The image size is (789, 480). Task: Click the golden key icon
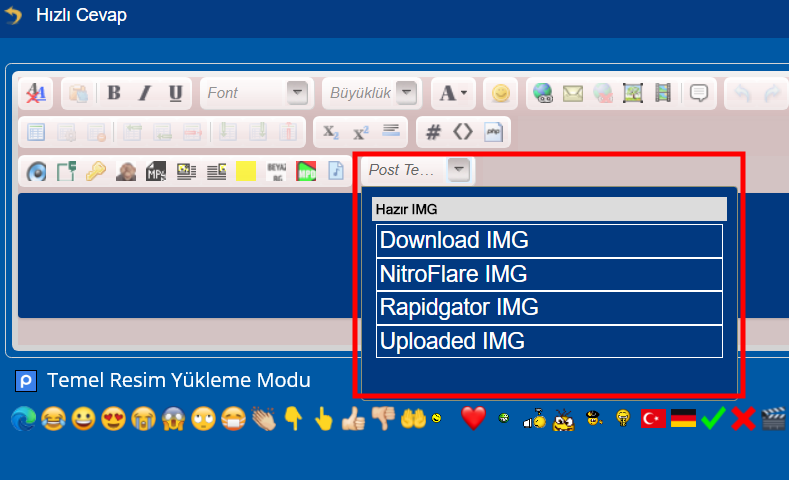click(x=96, y=172)
